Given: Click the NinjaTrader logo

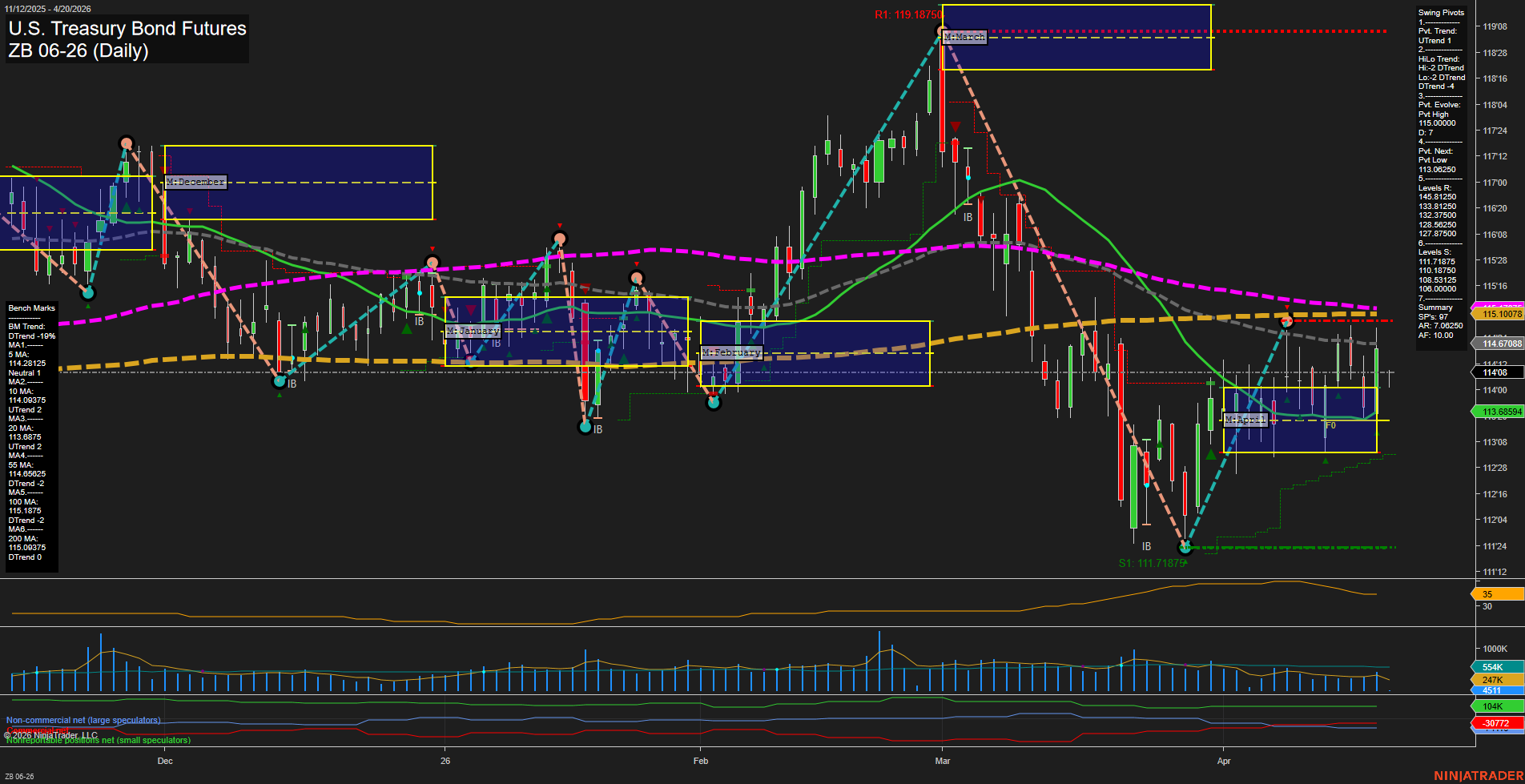Looking at the screenshot, I should [x=1478, y=775].
